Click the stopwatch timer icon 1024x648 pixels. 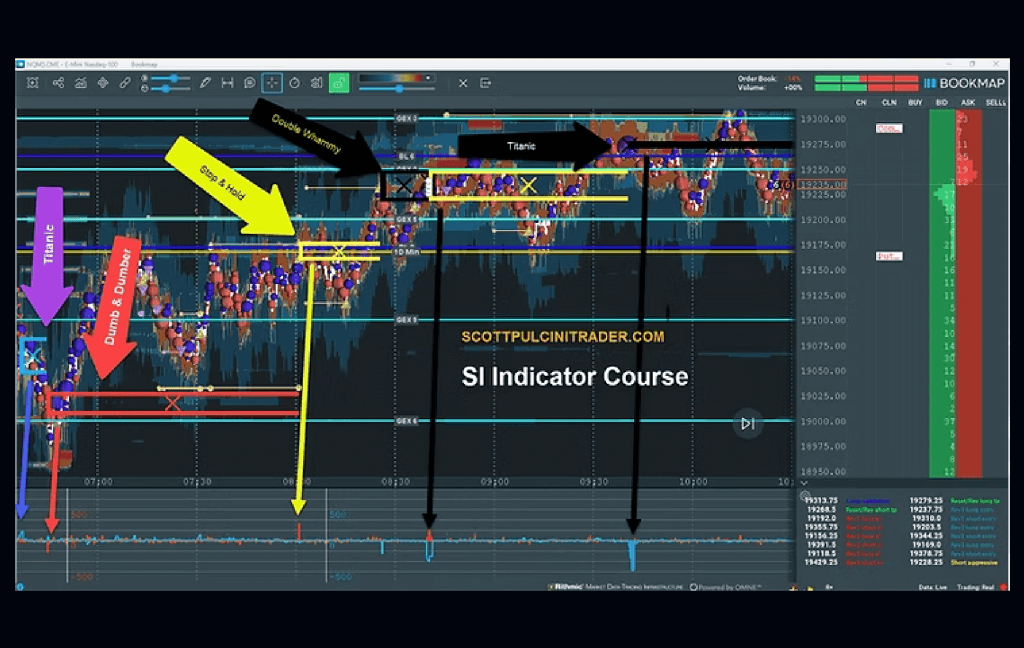[x=295, y=83]
